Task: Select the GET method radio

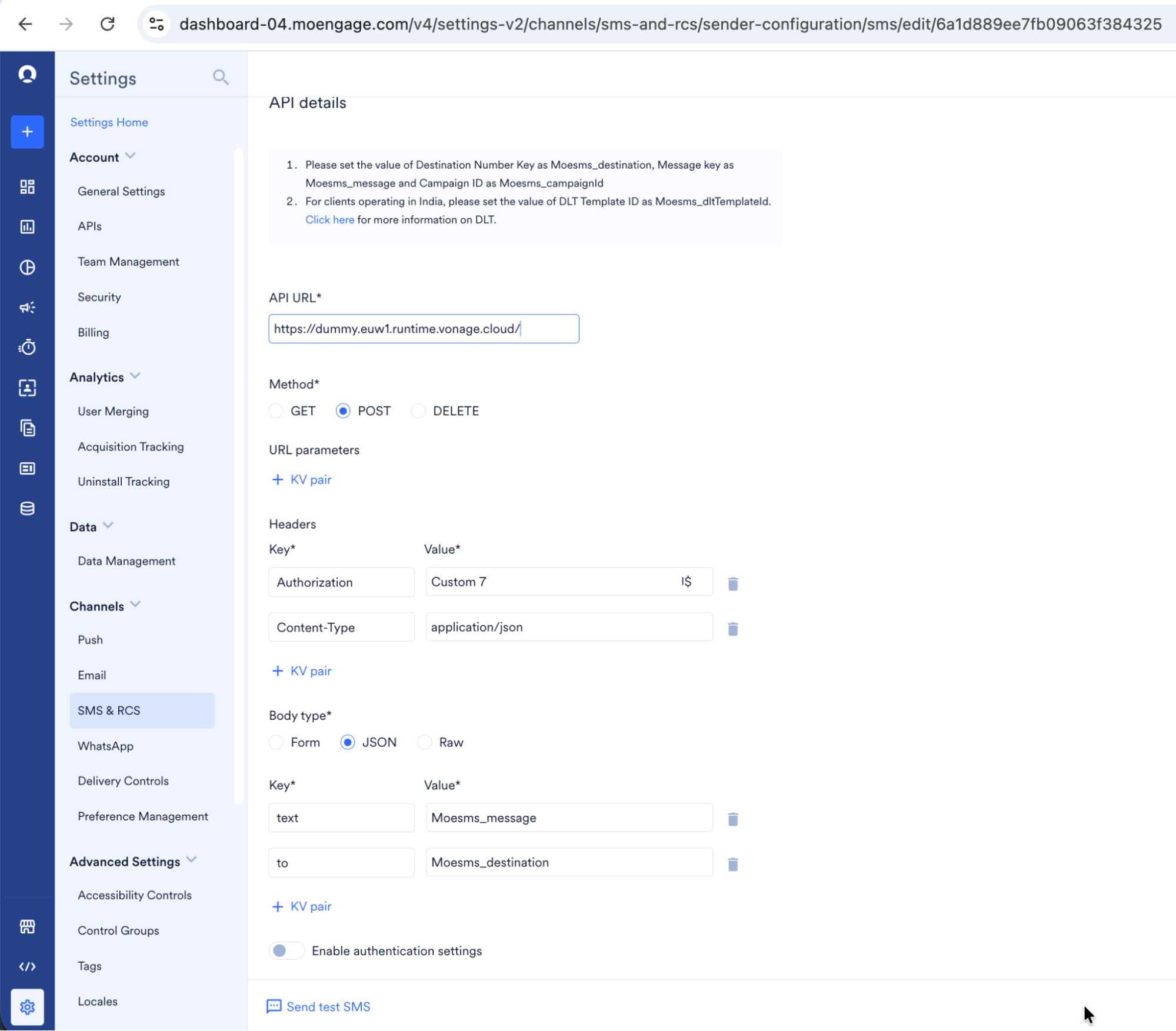Action: click(x=276, y=411)
